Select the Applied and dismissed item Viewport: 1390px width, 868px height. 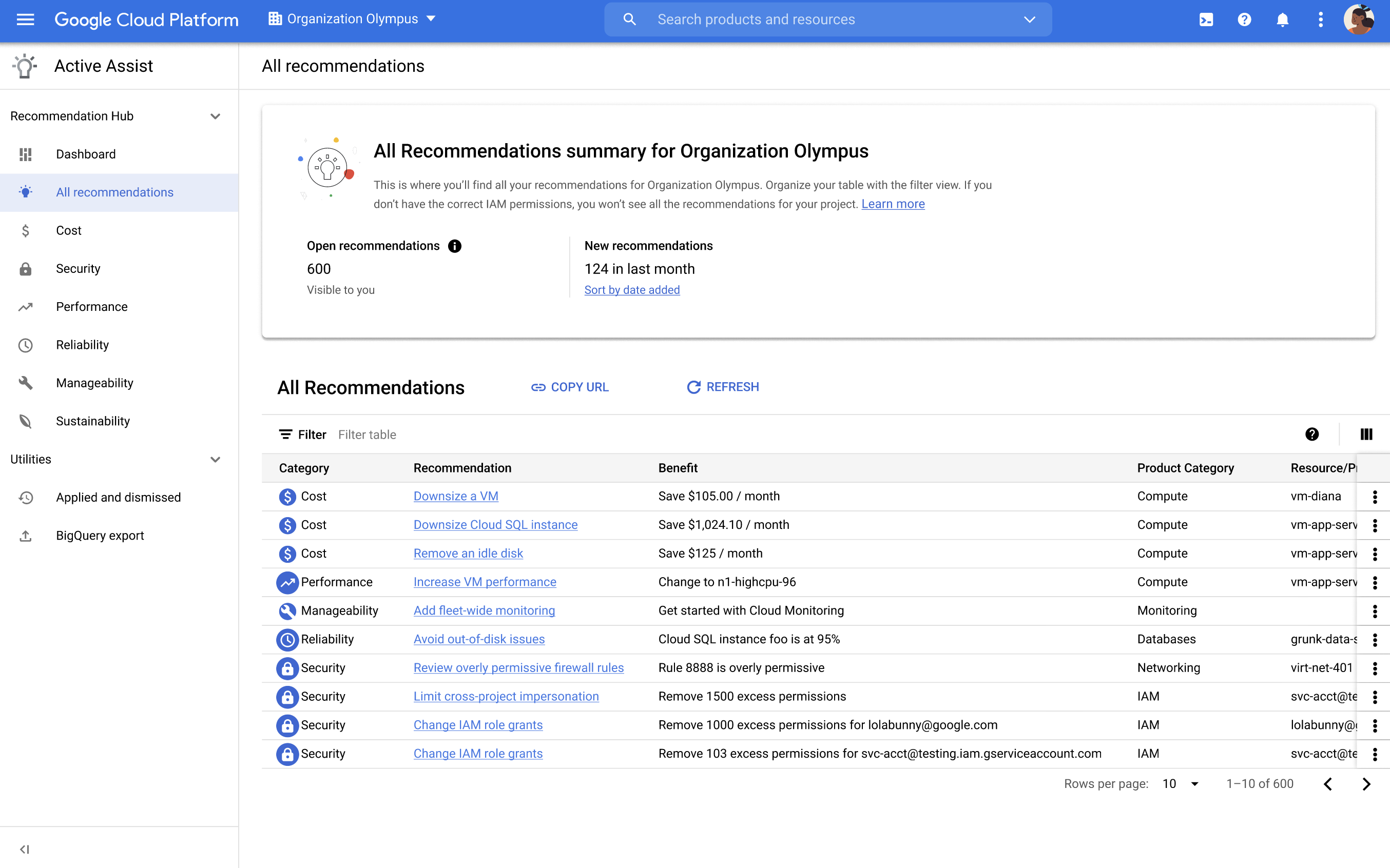tap(118, 497)
